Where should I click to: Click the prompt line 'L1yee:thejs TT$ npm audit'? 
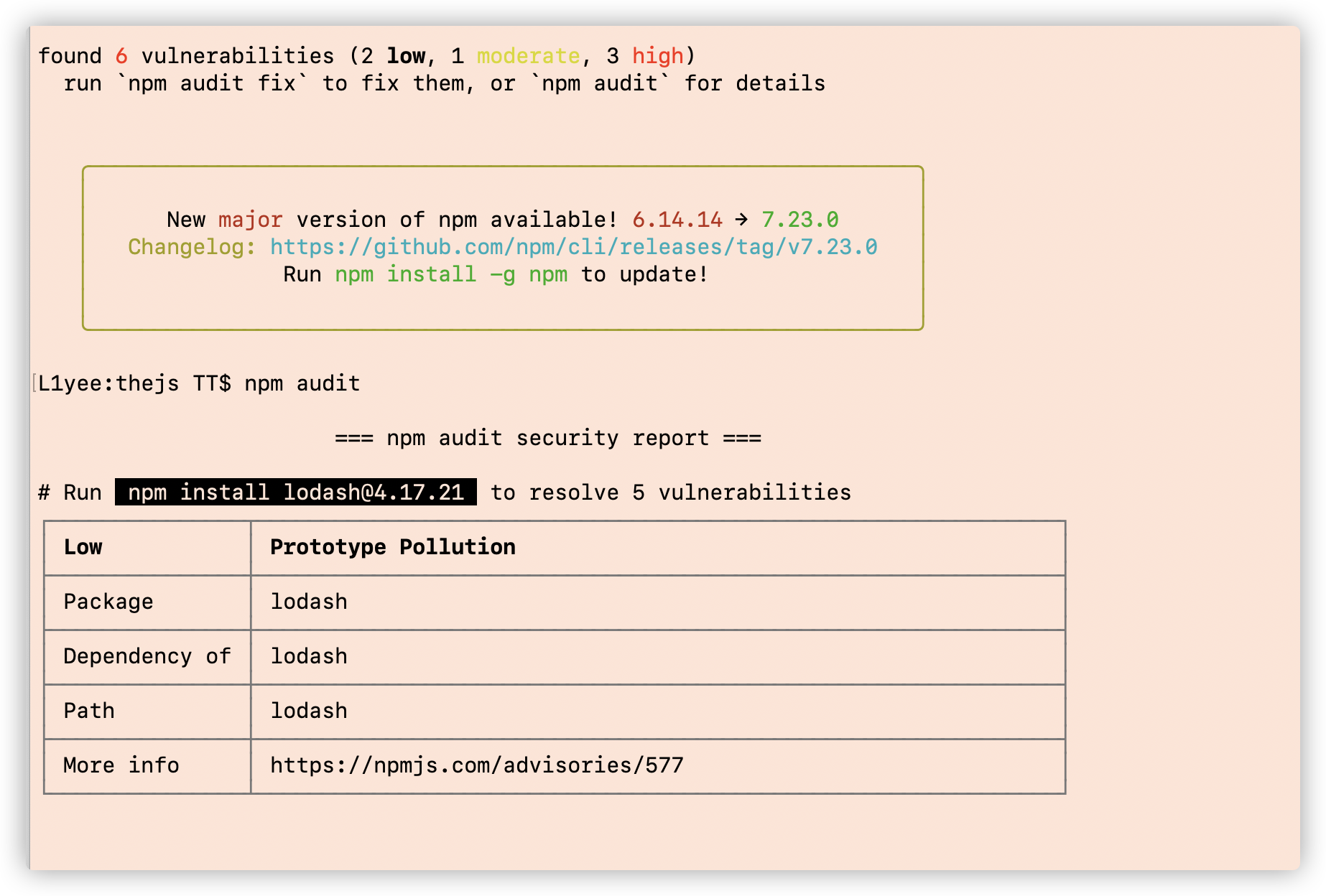coord(199,383)
